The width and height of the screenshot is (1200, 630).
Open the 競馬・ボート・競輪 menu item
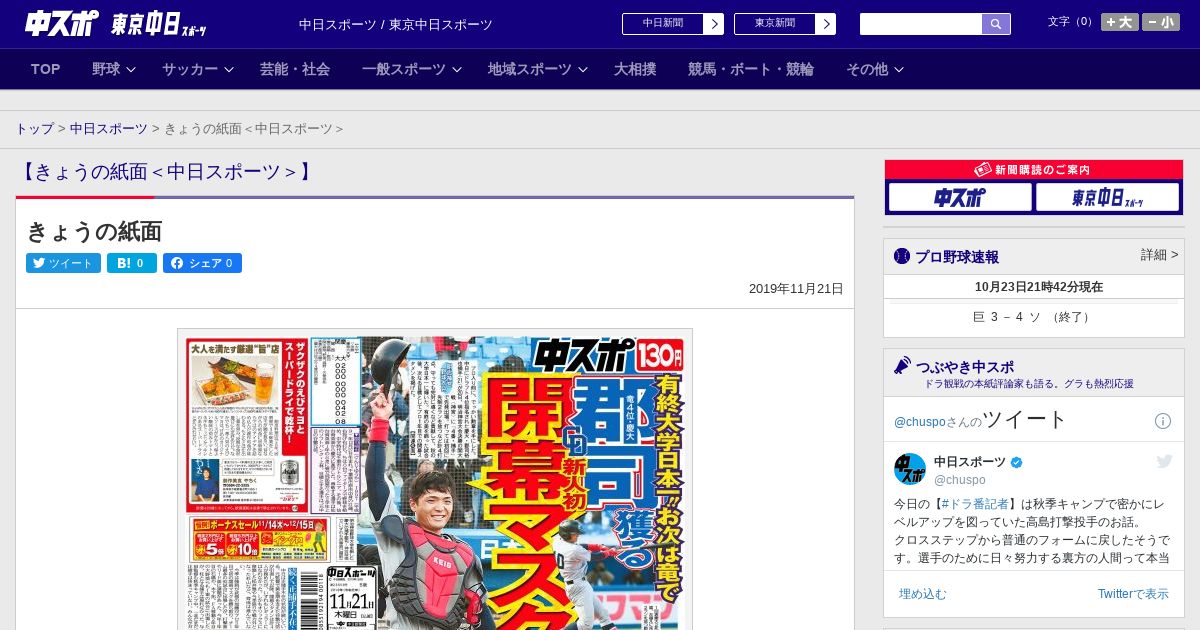751,69
